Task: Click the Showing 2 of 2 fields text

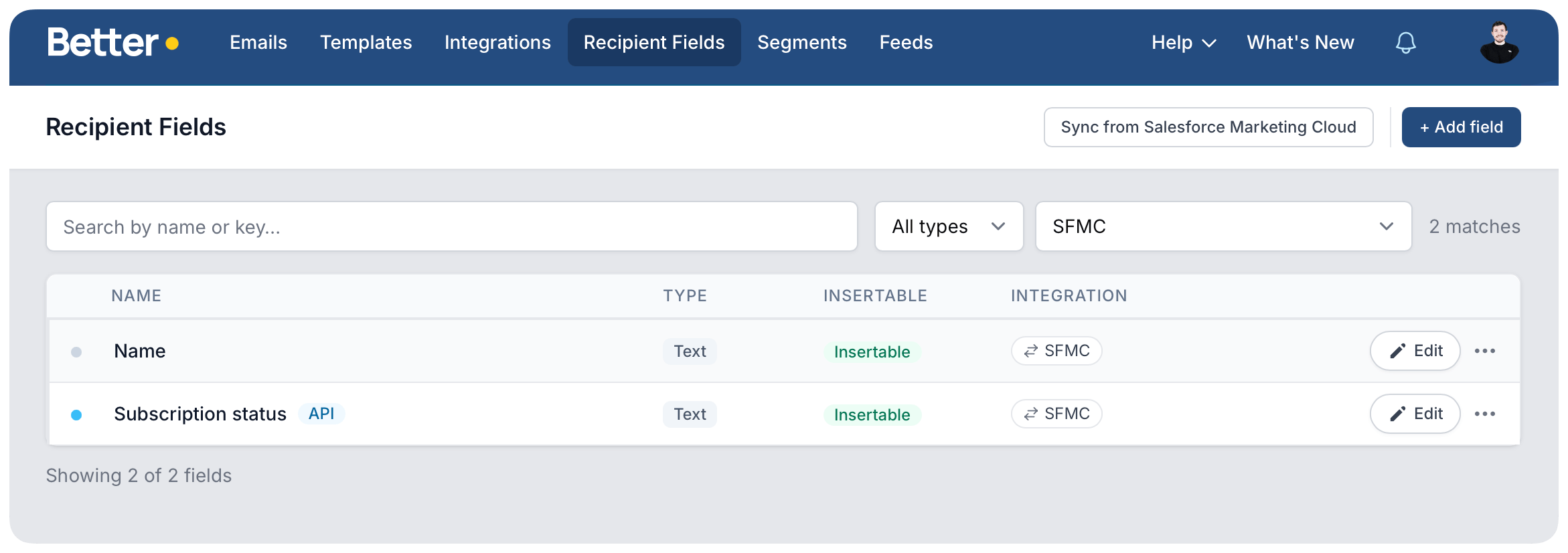Action: pos(139,475)
